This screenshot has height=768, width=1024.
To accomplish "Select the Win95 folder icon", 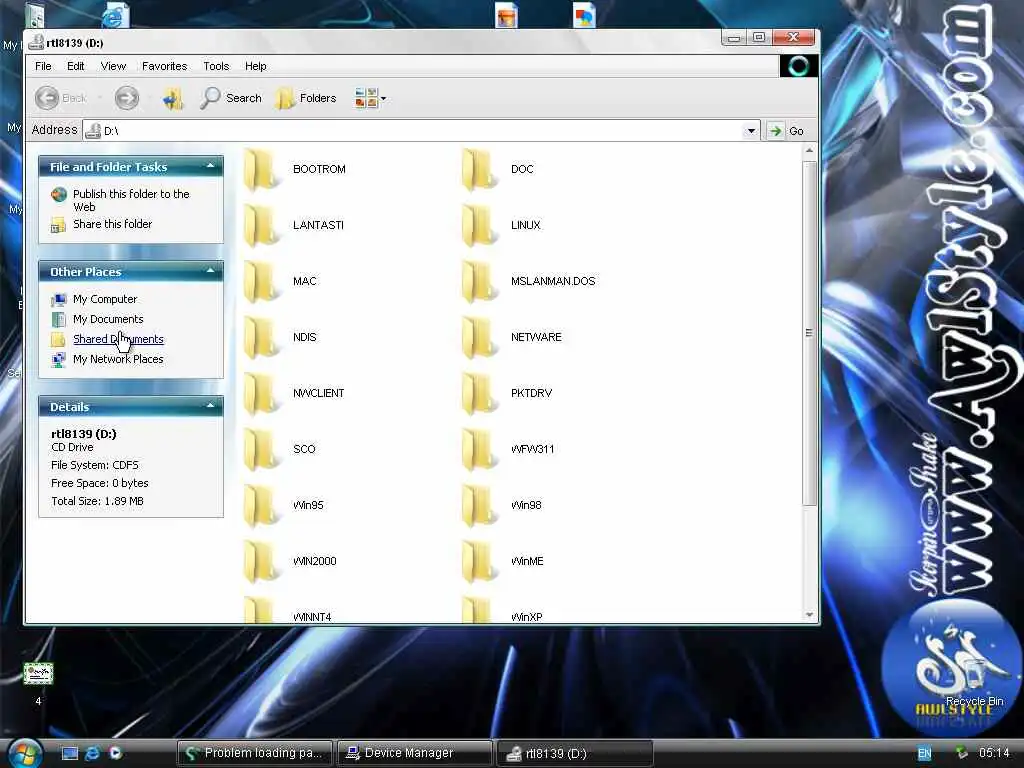I will point(261,506).
